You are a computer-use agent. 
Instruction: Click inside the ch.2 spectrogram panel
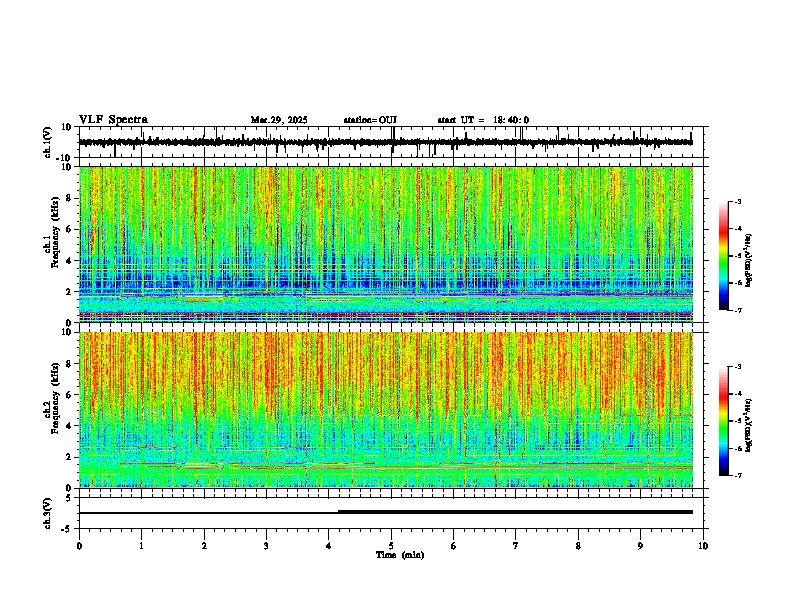386,410
